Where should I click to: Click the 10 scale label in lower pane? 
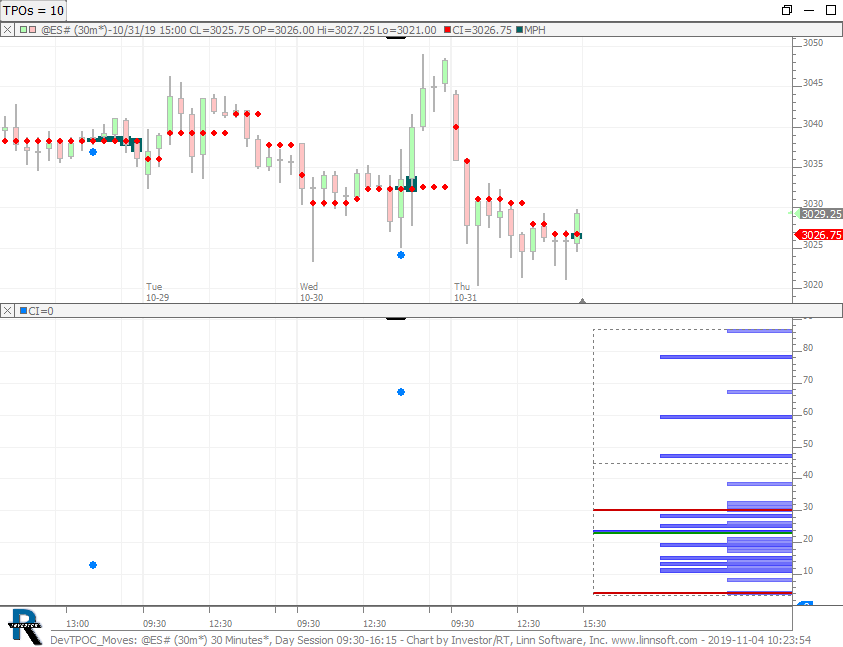click(808, 571)
